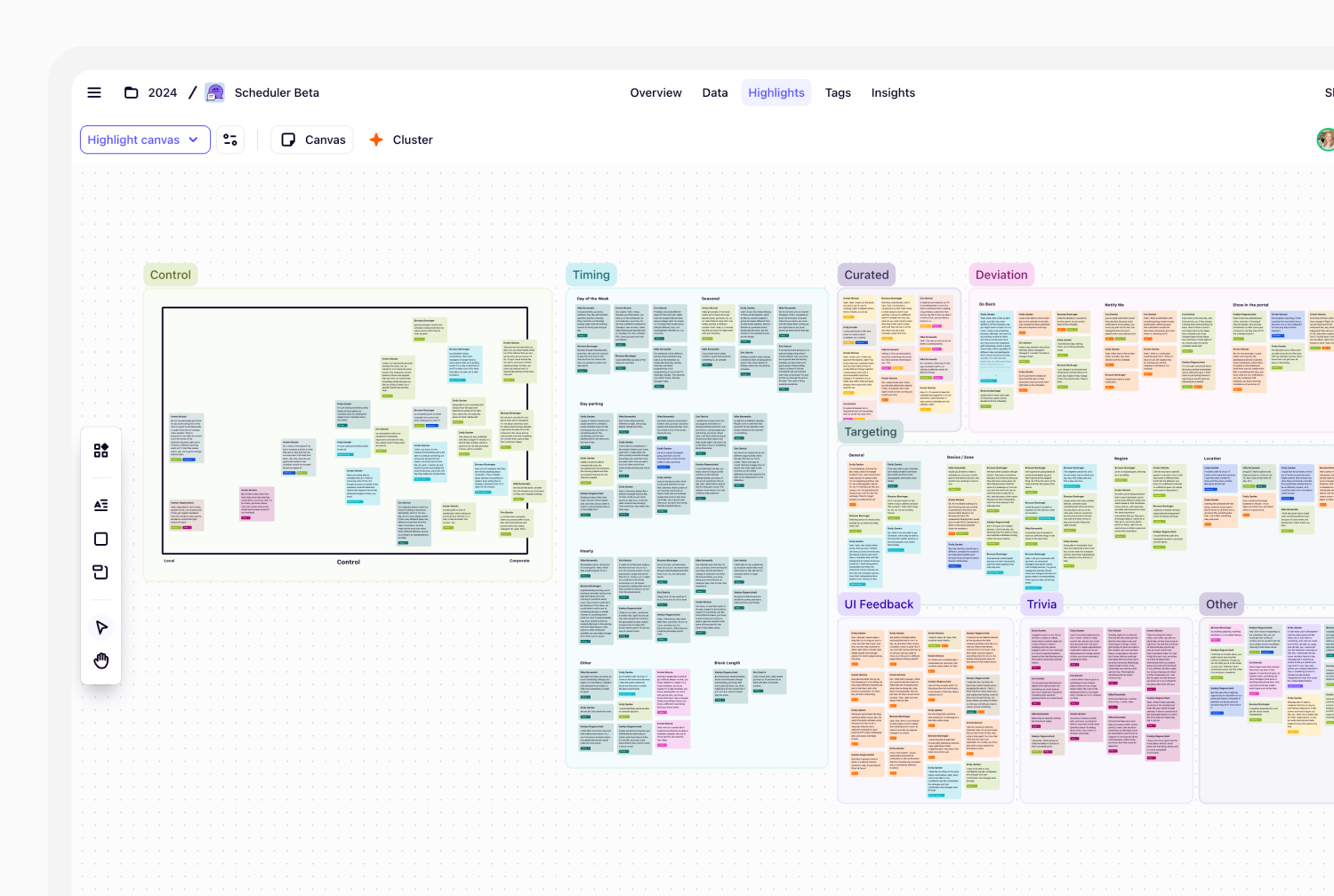Click the Day of the Week heading
Viewport: 1334px width, 896px height.
click(x=592, y=299)
